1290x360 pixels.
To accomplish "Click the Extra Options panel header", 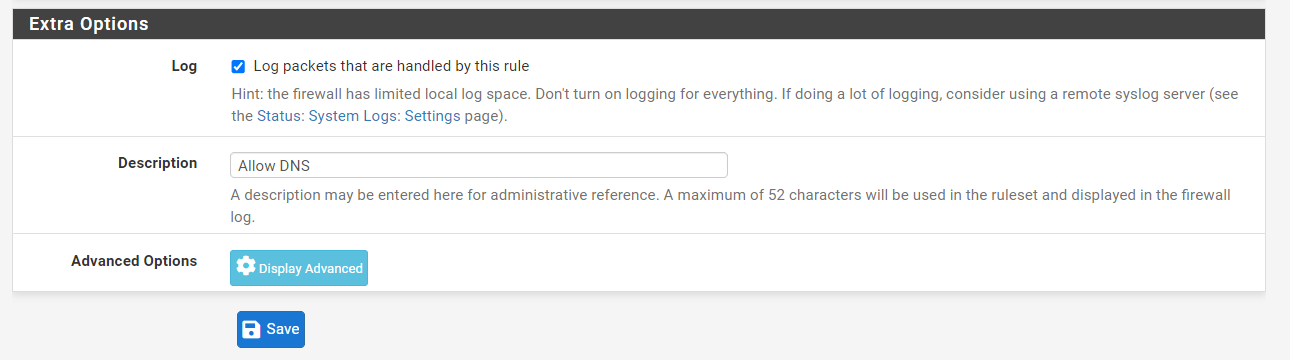I will click(639, 24).
